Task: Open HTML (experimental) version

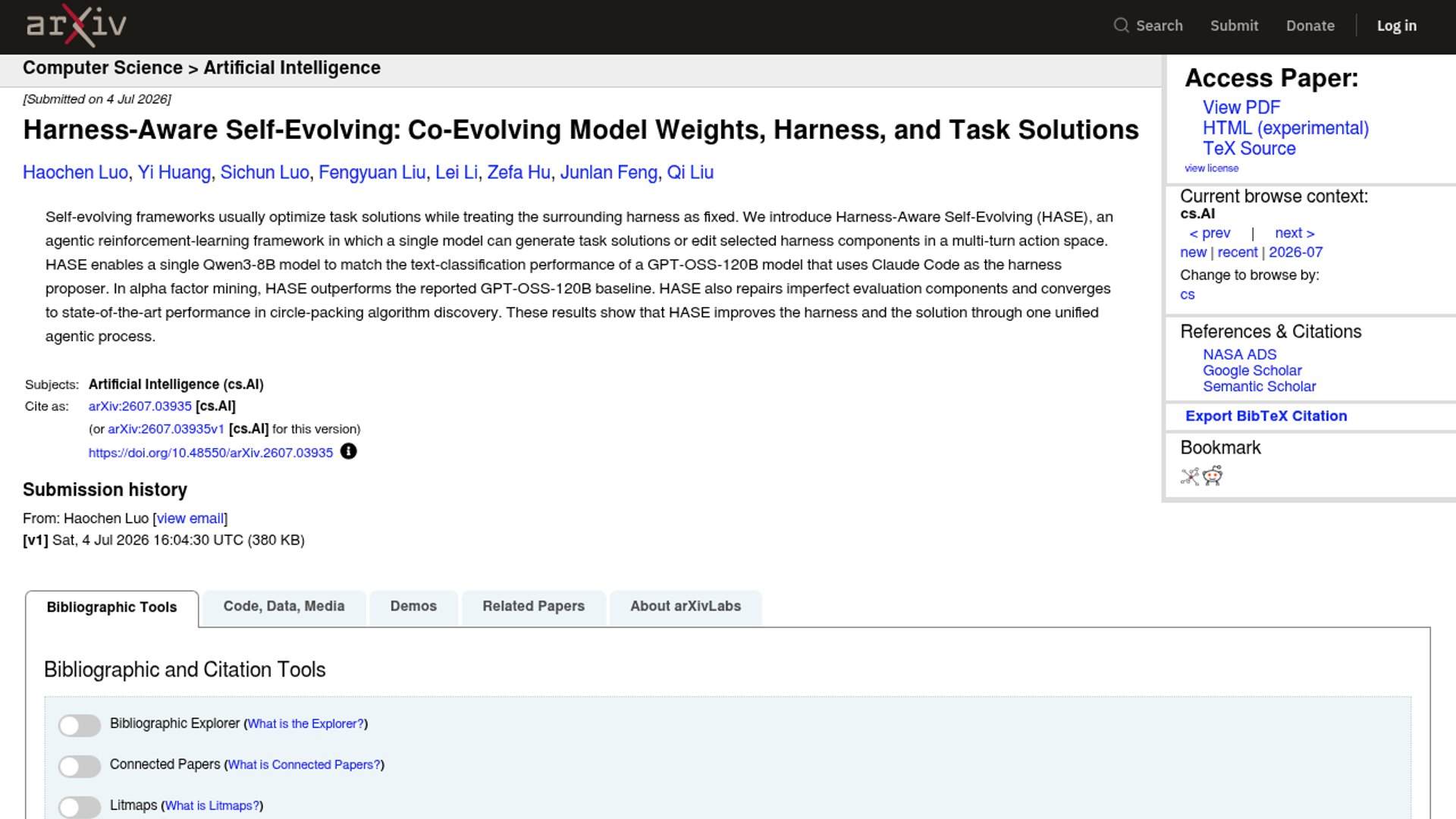Action: point(1285,128)
